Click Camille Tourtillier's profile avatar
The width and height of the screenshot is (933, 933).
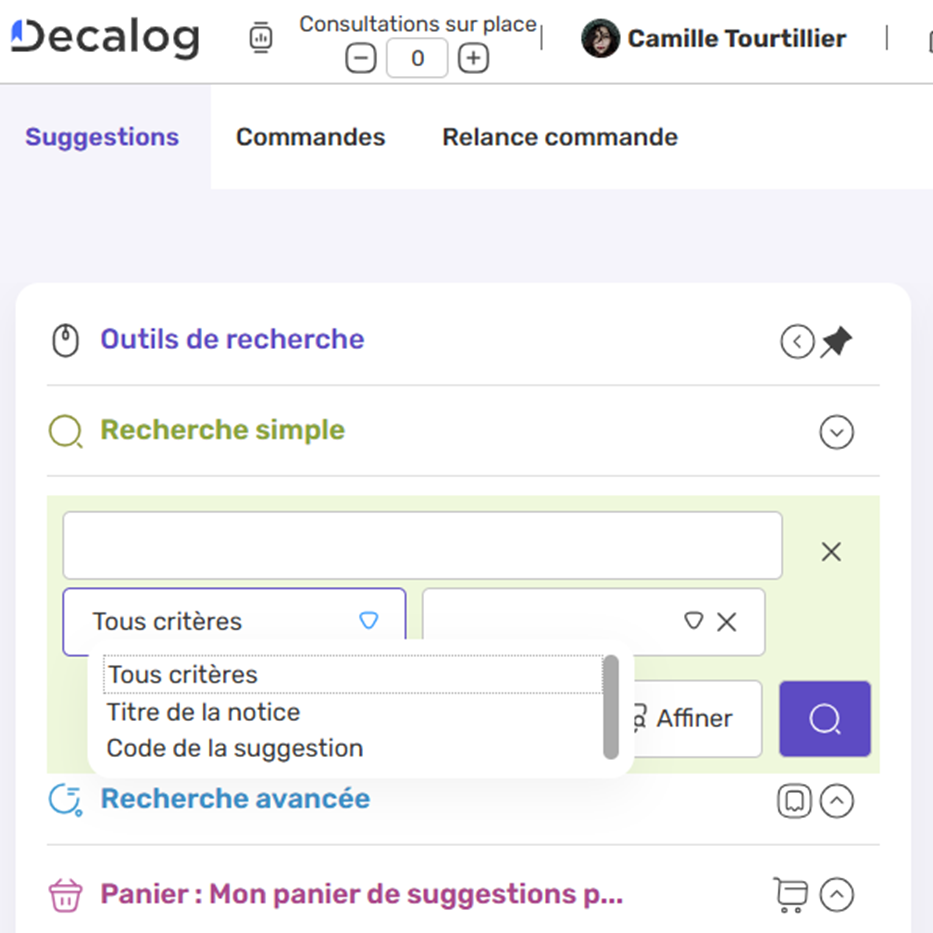[600, 39]
